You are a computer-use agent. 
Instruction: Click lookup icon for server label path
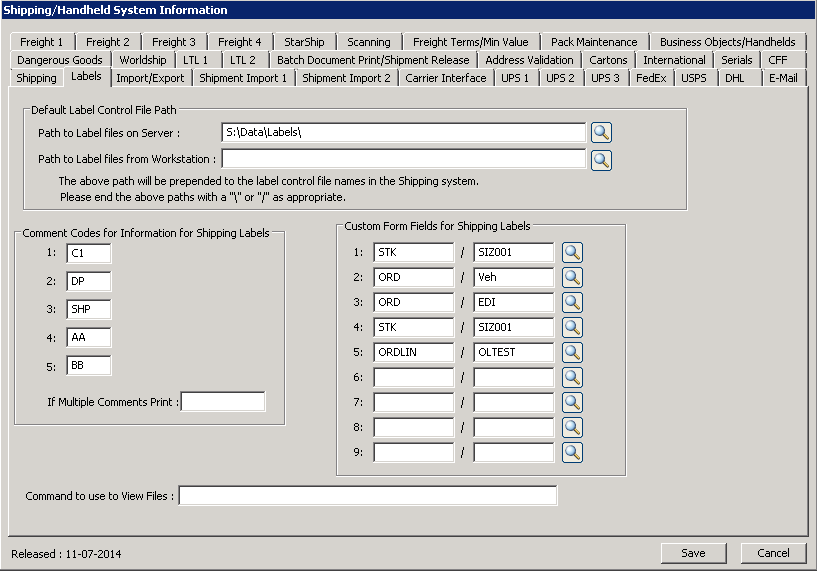pos(601,132)
